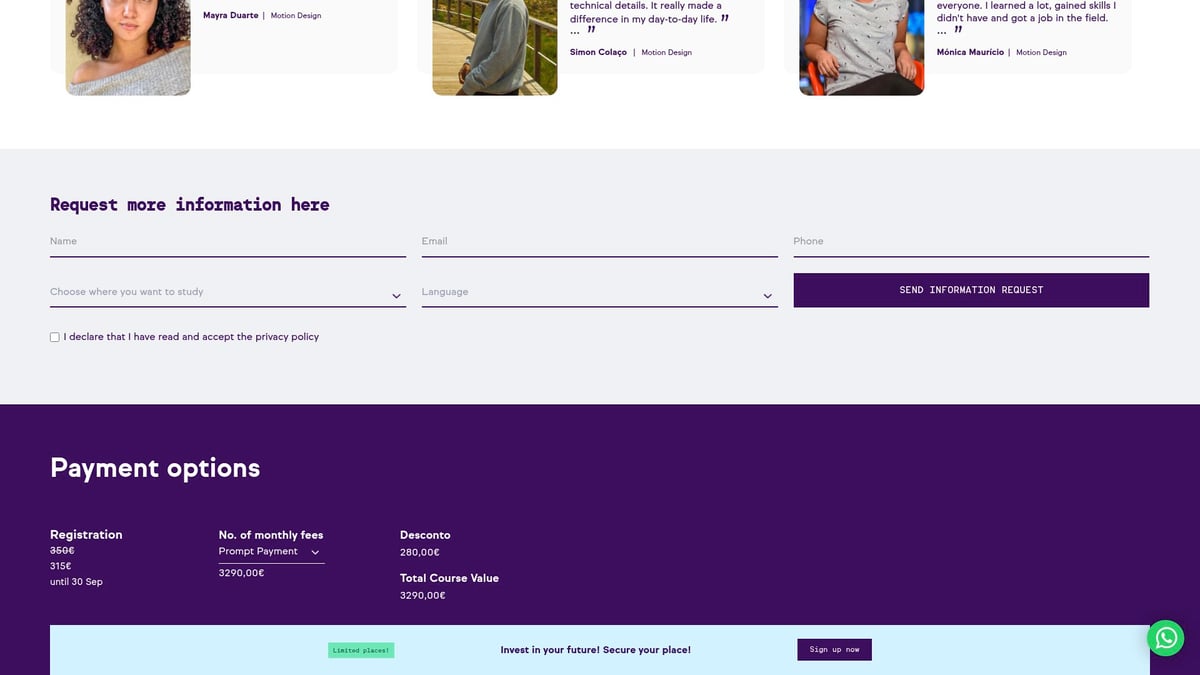Screen dimensions: 1200x675
Task: Click the 'Limited places!' green badge
Action: point(361,651)
